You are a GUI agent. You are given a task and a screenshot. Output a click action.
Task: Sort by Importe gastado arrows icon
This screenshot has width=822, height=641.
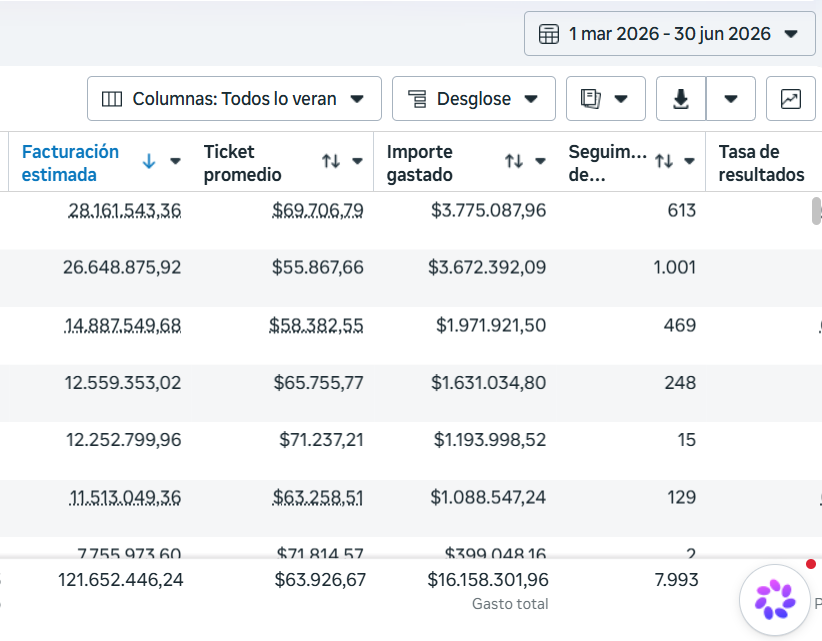click(514, 161)
